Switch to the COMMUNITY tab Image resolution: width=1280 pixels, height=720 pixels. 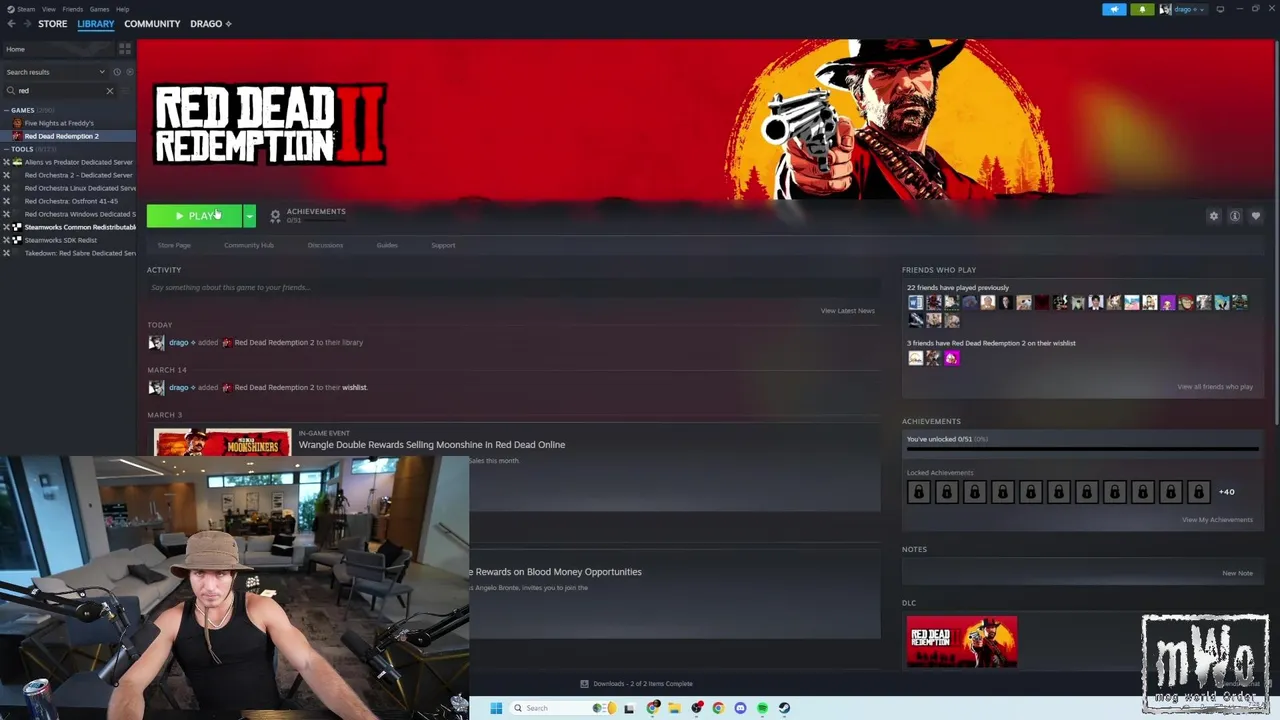click(152, 24)
